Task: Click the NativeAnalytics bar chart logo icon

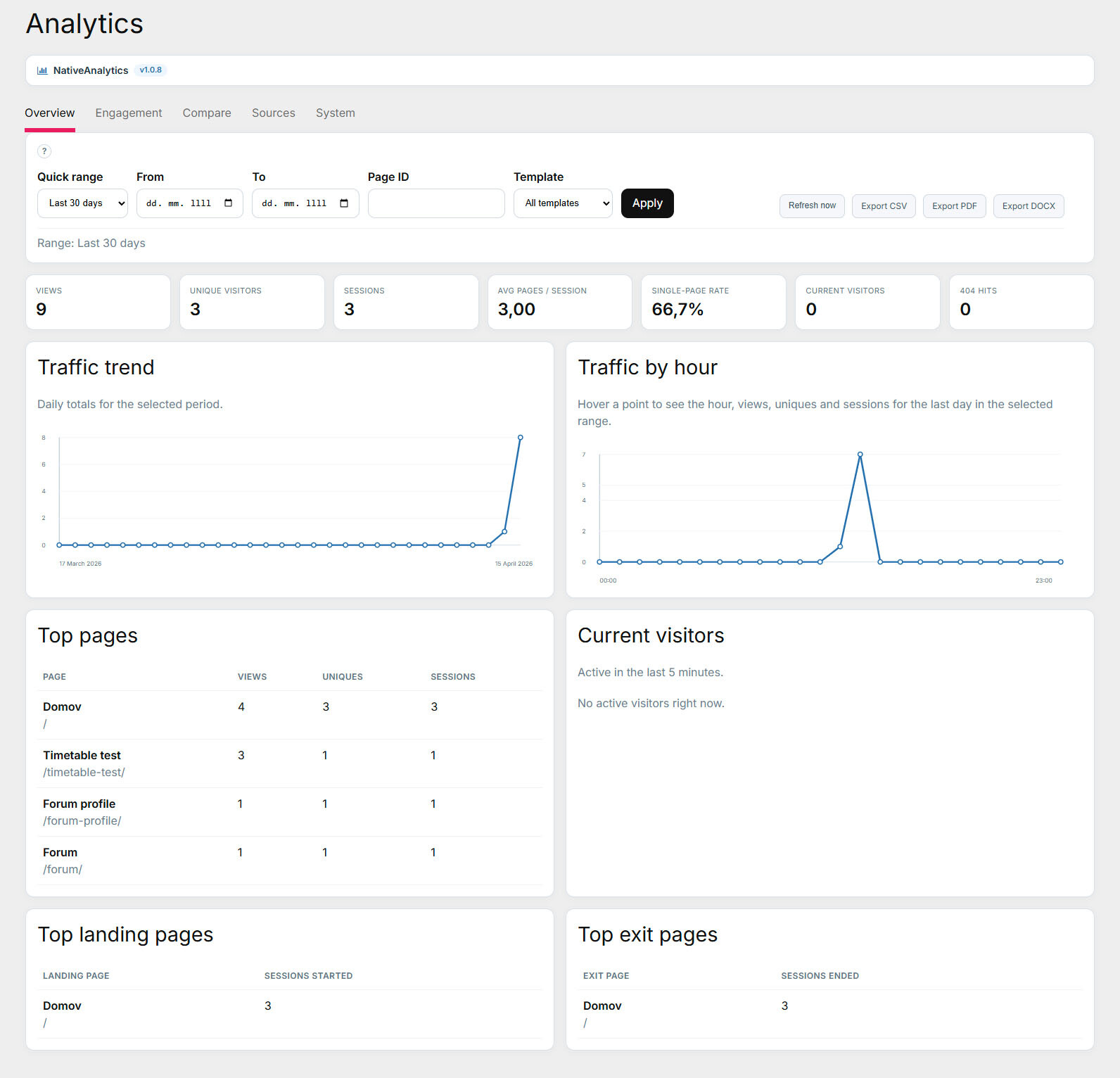Action: coord(42,70)
